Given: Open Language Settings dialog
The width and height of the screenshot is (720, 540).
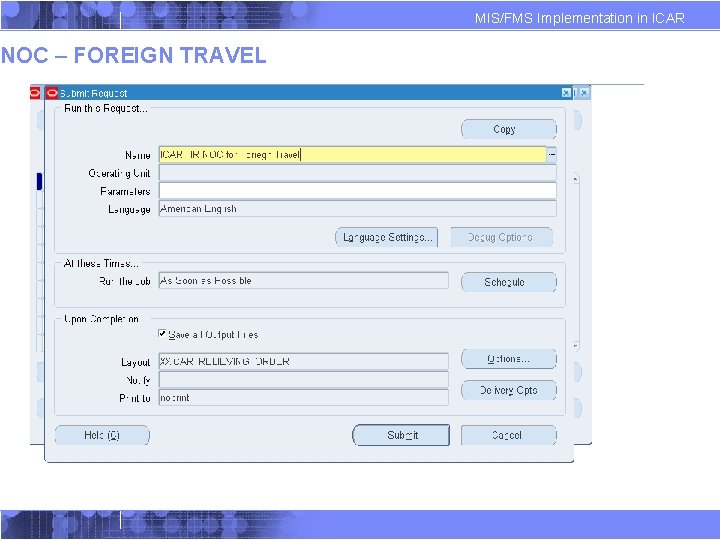Looking at the screenshot, I should tap(387, 237).
